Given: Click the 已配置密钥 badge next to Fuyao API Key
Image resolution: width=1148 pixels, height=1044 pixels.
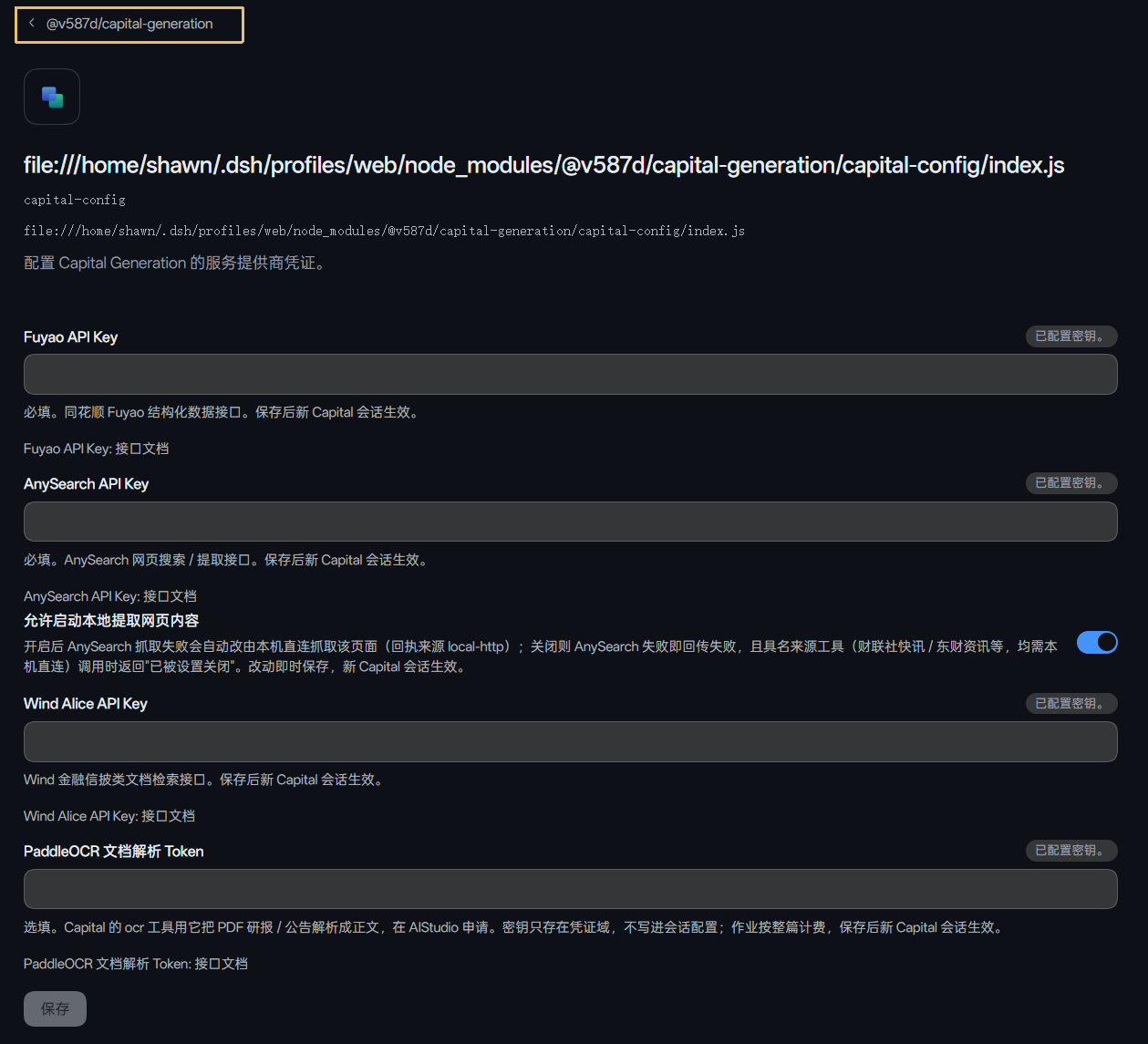Looking at the screenshot, I should tap(1071, 336).
